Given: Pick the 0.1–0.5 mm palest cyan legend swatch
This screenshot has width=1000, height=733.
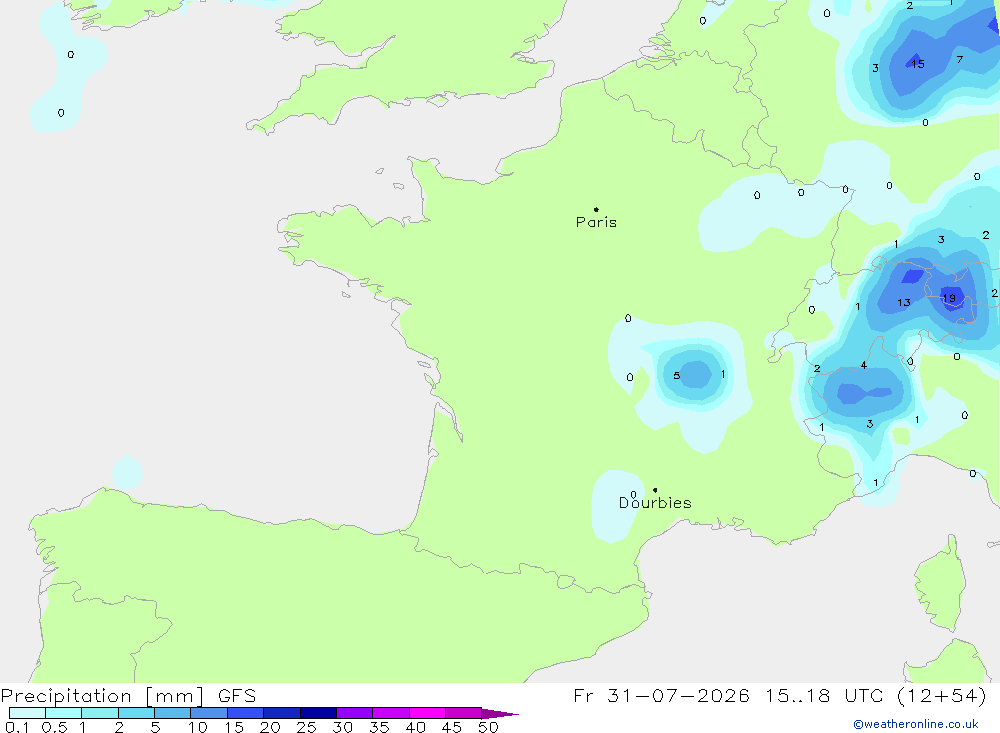Looking at the screenshot, I should tap(27, 713).
